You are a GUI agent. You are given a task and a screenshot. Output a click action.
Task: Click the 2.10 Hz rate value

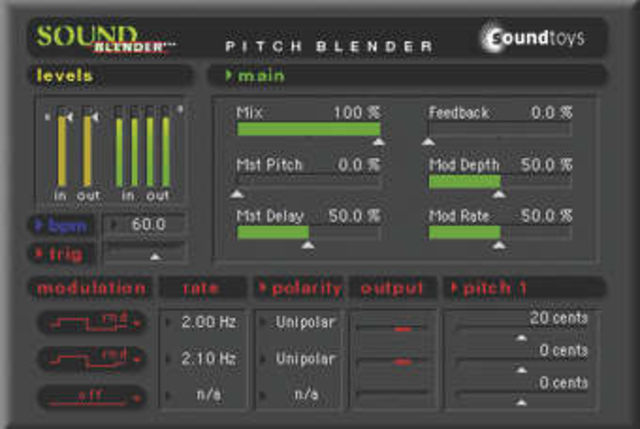pyautogui.click(x=209, y=358)
